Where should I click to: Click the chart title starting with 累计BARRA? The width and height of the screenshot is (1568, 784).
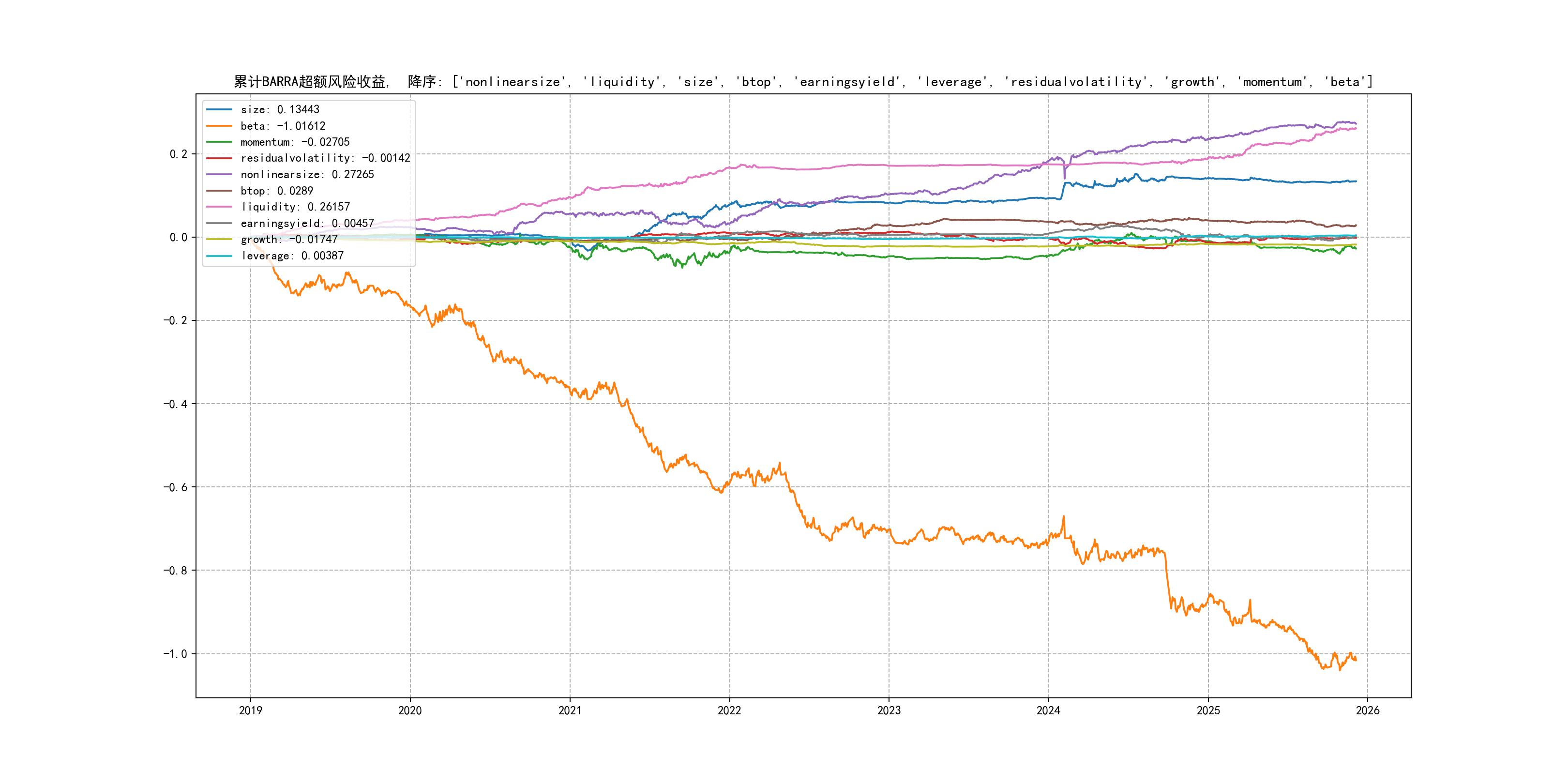[802, 82]
